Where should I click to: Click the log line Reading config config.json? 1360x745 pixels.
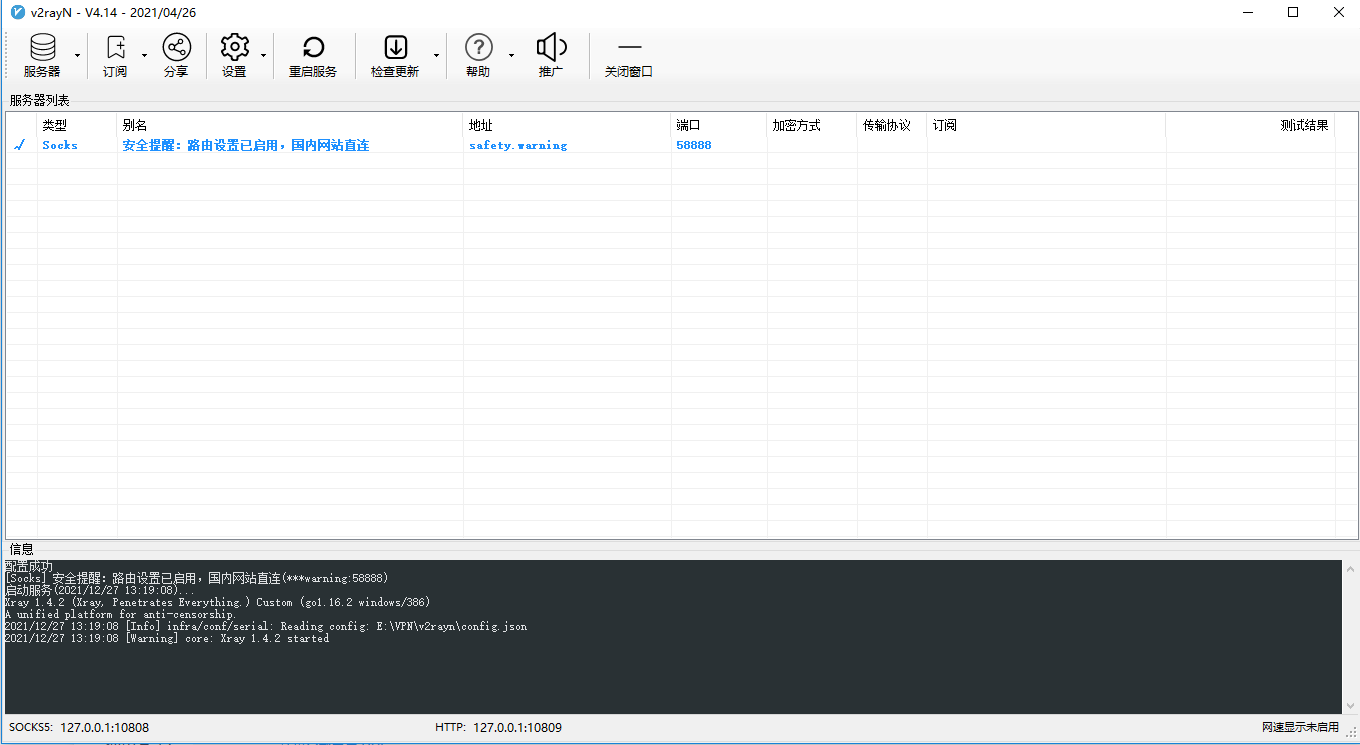point(265,626)
